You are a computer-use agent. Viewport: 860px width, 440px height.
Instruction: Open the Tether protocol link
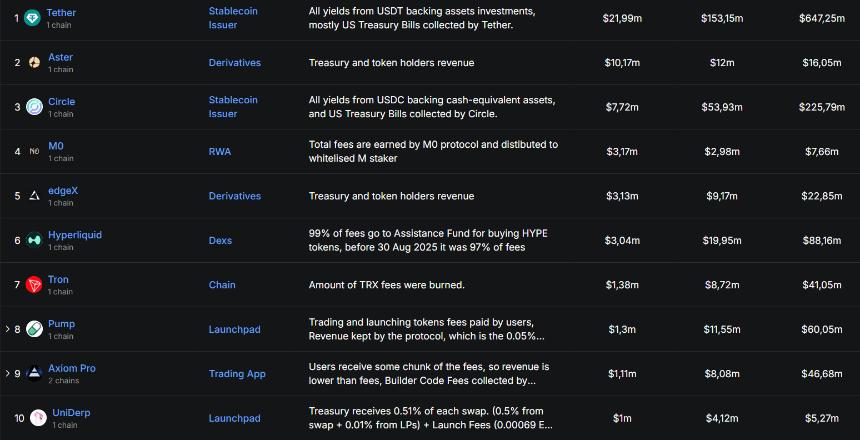coord(61,12)
